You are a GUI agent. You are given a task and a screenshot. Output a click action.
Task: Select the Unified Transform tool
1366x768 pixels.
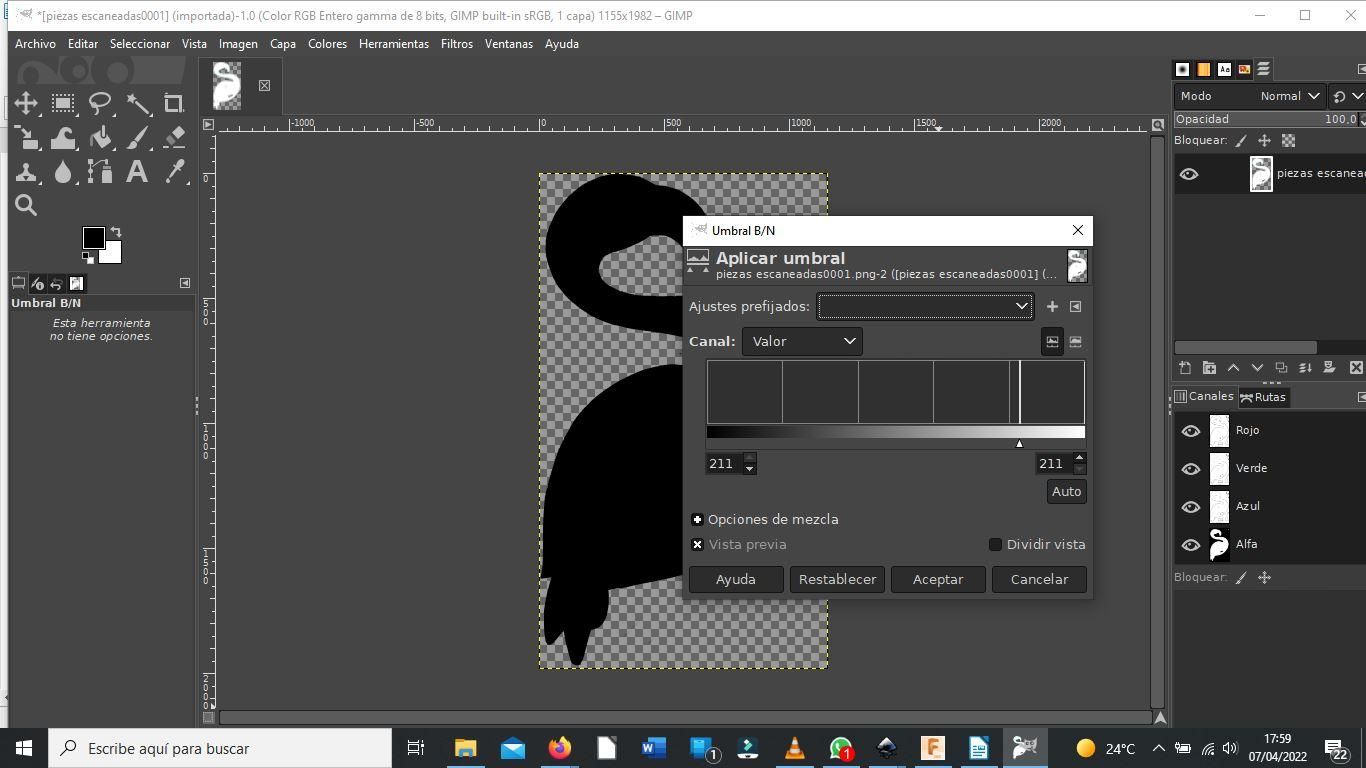[26, 137]
